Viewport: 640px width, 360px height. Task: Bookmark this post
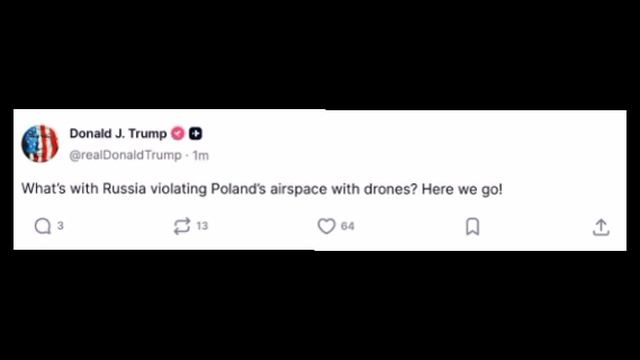(472, 226)
